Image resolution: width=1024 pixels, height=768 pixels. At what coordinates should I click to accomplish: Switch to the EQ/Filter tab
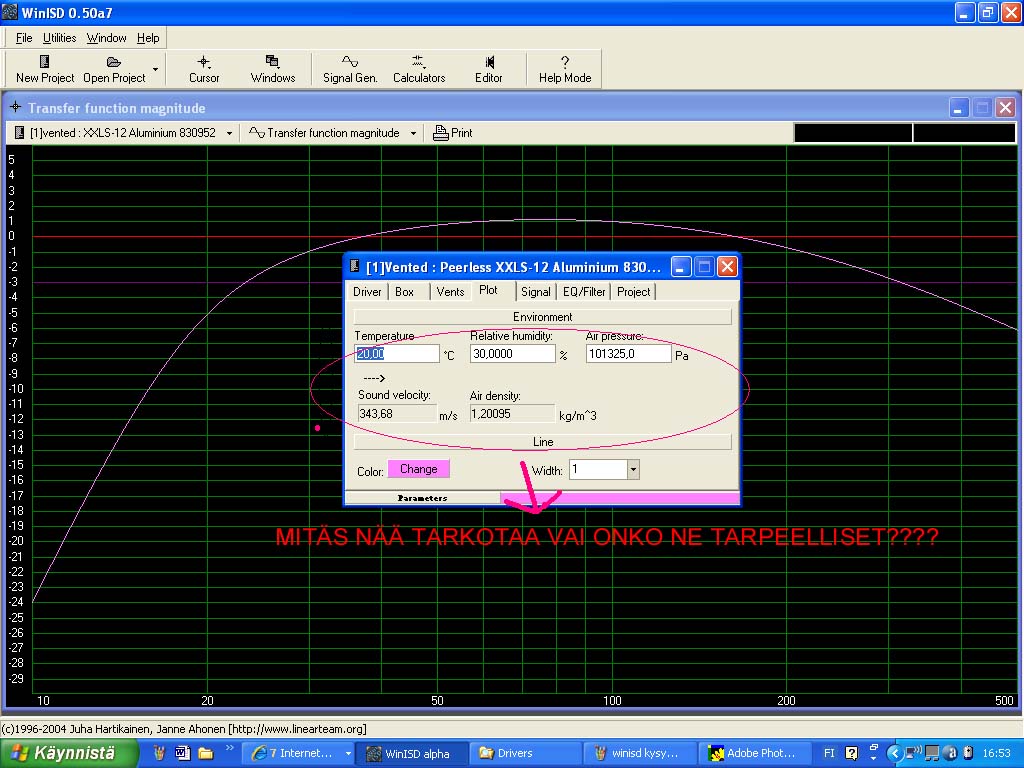coord(584,292)
